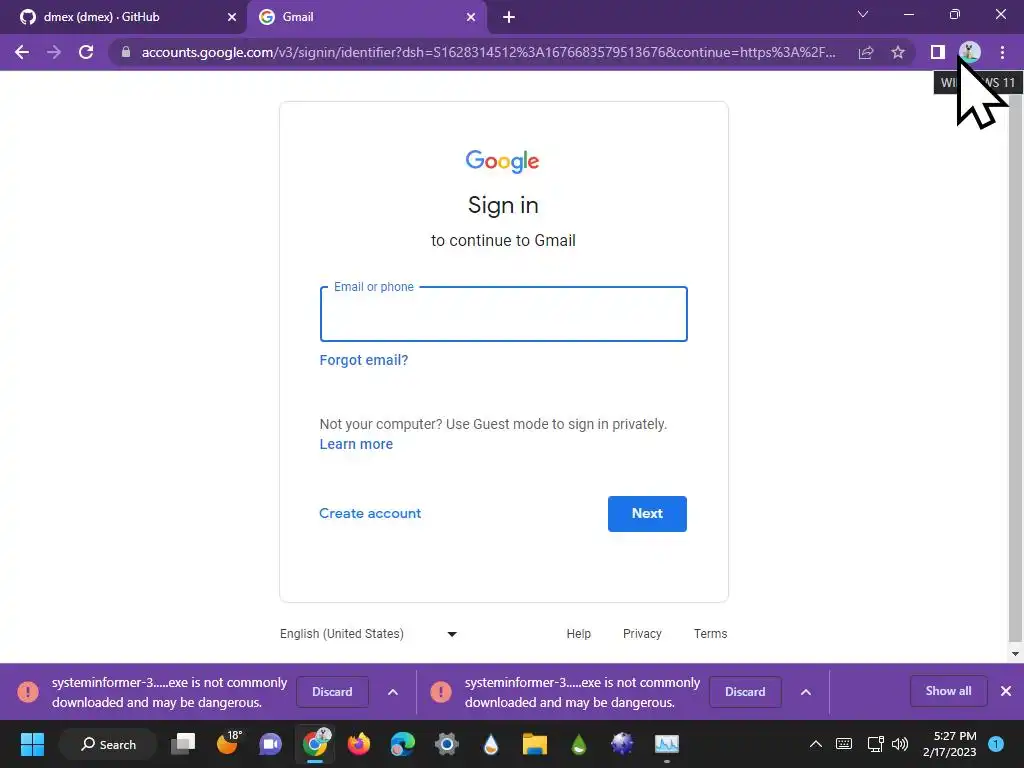Open the blue water drop taskbar app
The width and height of the screenshot is (1024, 768).
pyautogui.click(x=490, y=744)
